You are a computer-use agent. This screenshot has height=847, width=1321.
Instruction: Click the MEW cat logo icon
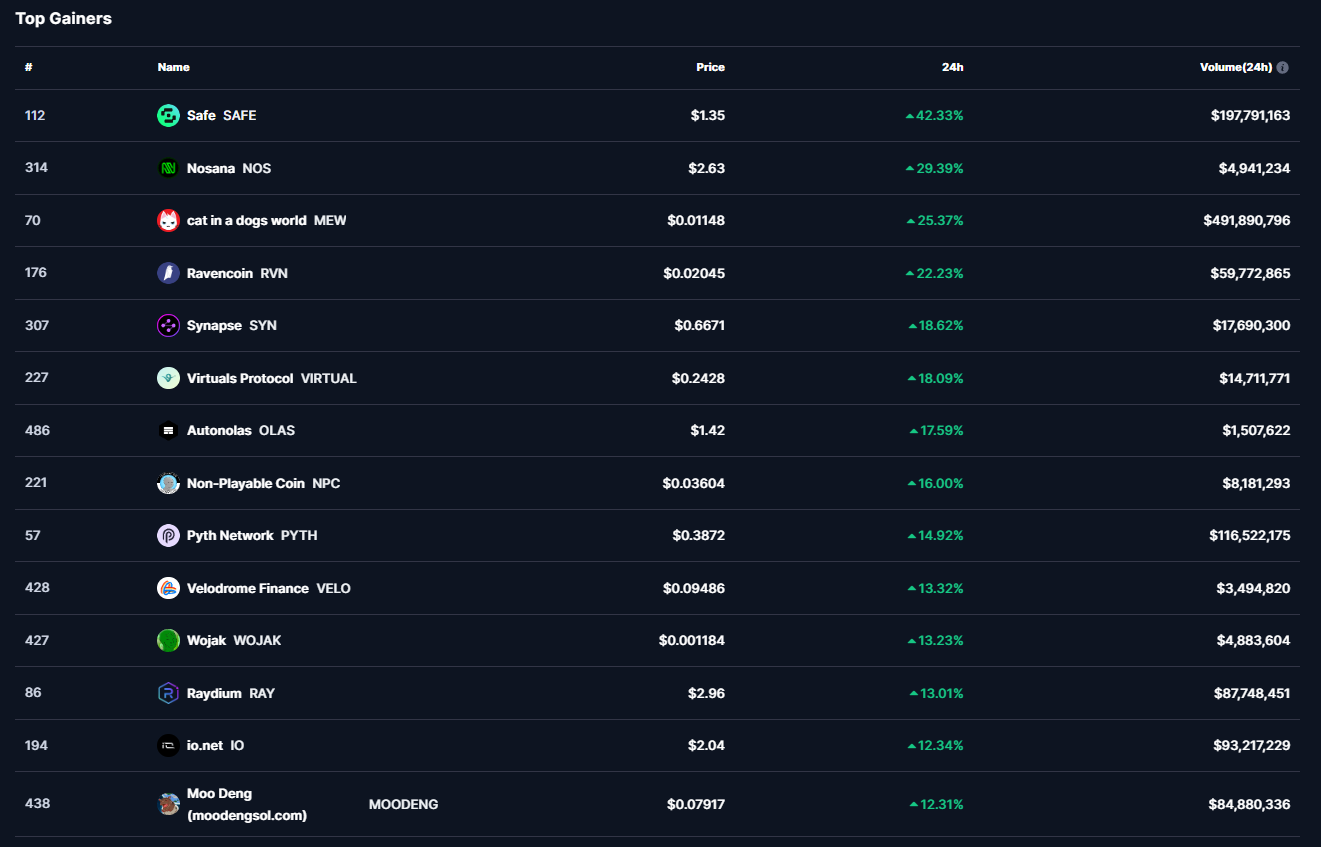168,221
